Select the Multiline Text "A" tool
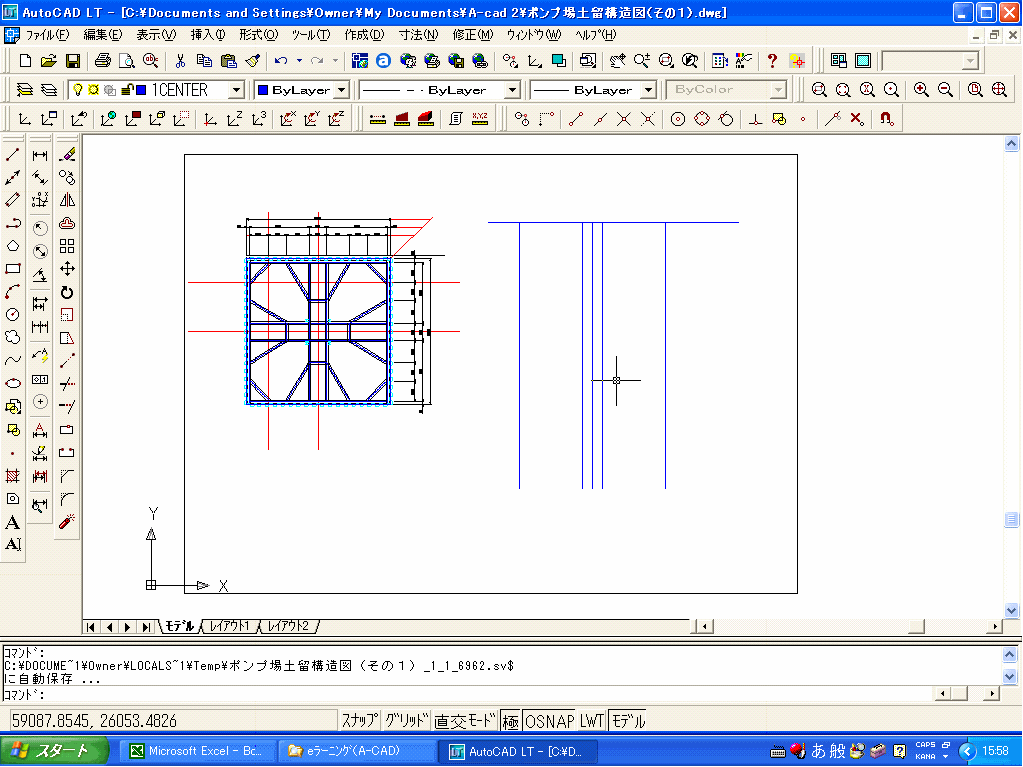 (12, 522)
